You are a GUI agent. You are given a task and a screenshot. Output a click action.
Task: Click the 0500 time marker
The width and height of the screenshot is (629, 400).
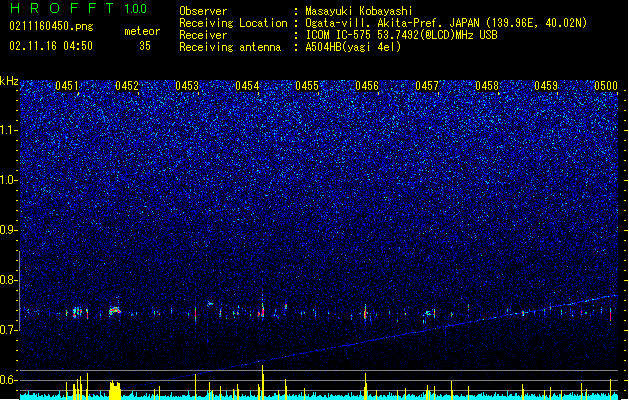coord(606,86)
